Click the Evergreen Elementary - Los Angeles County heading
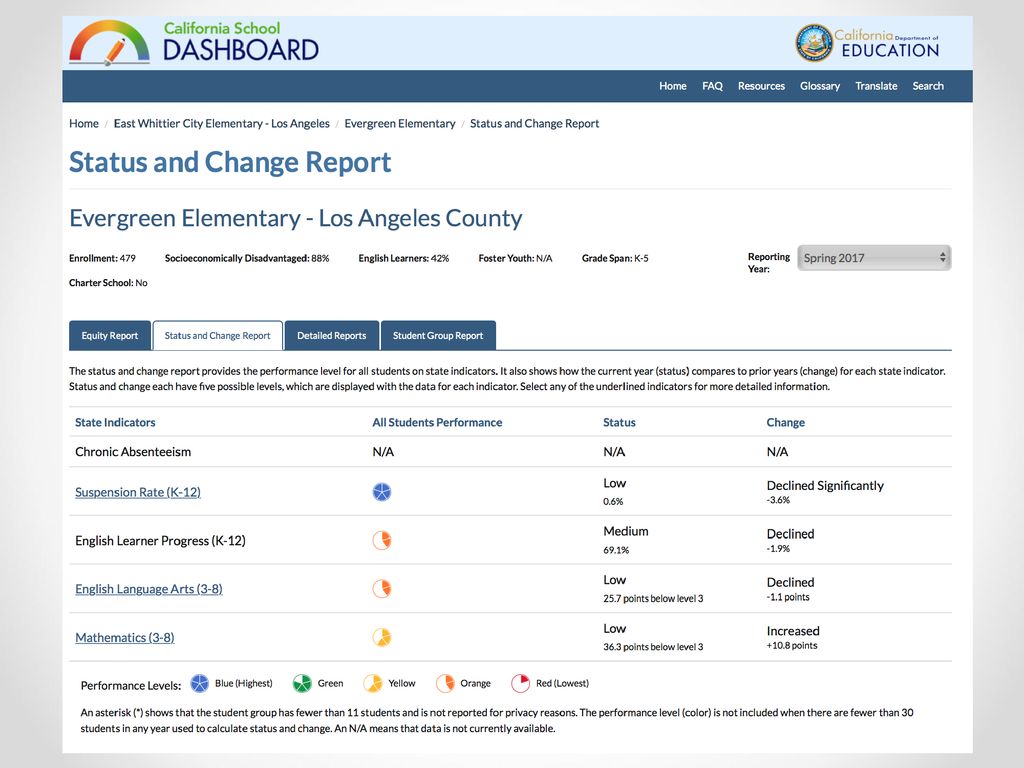Image resolution: width=1024 pixels, height=768 pixels. (296, 218)
